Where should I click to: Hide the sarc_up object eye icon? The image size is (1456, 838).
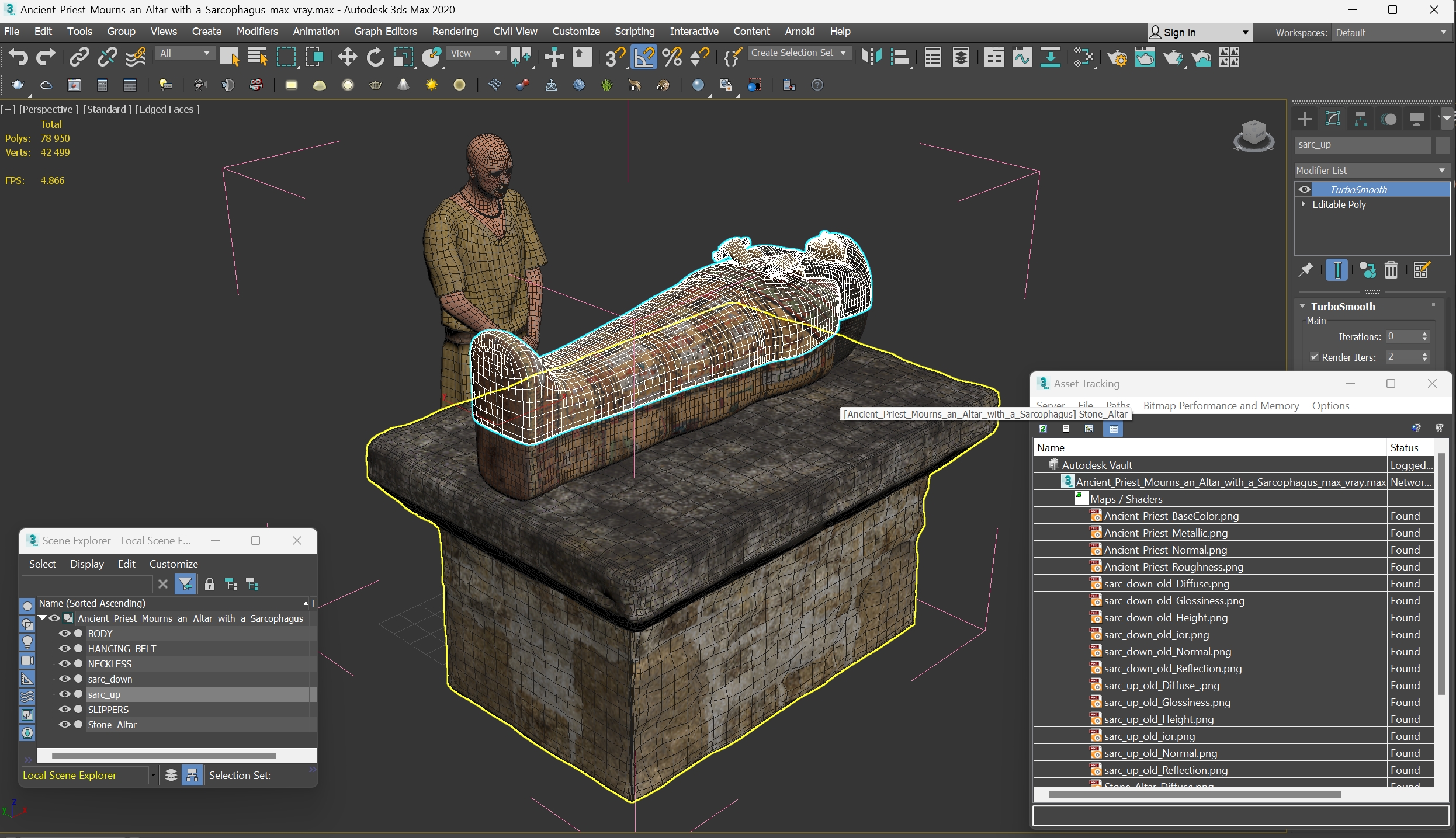click(x=64, y=694)
